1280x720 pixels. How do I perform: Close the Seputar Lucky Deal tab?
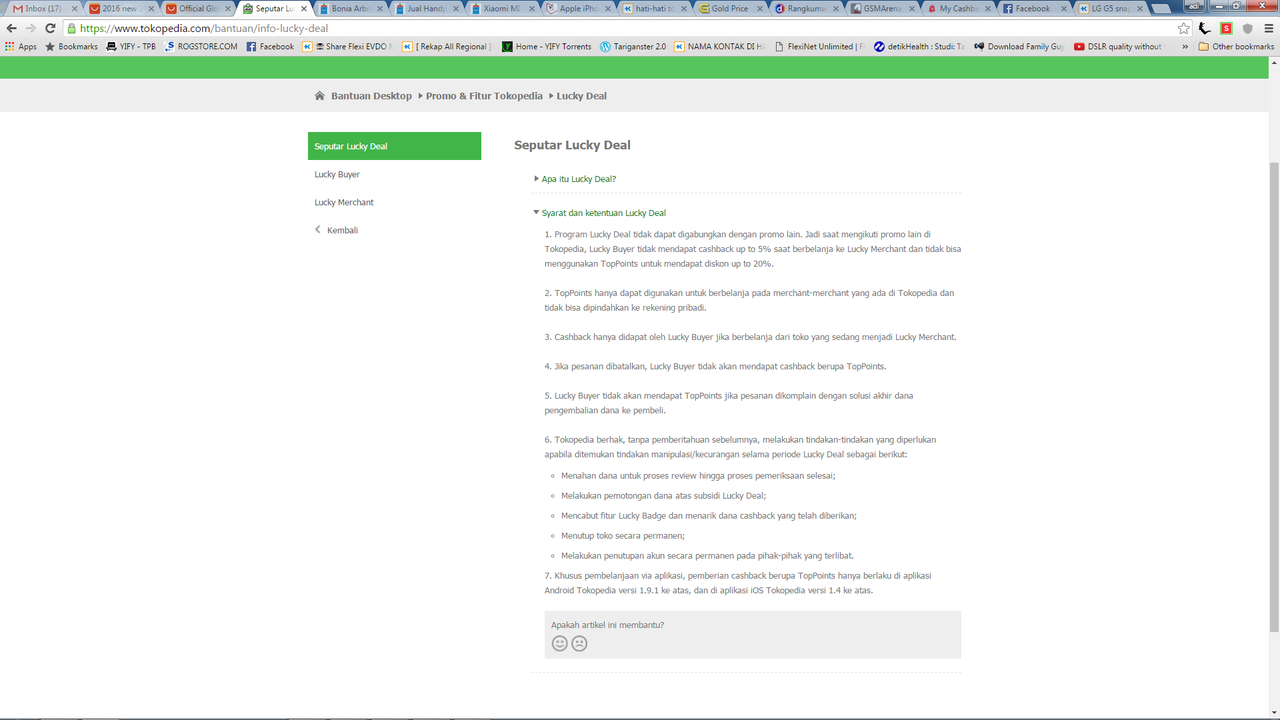coord(303,8)
